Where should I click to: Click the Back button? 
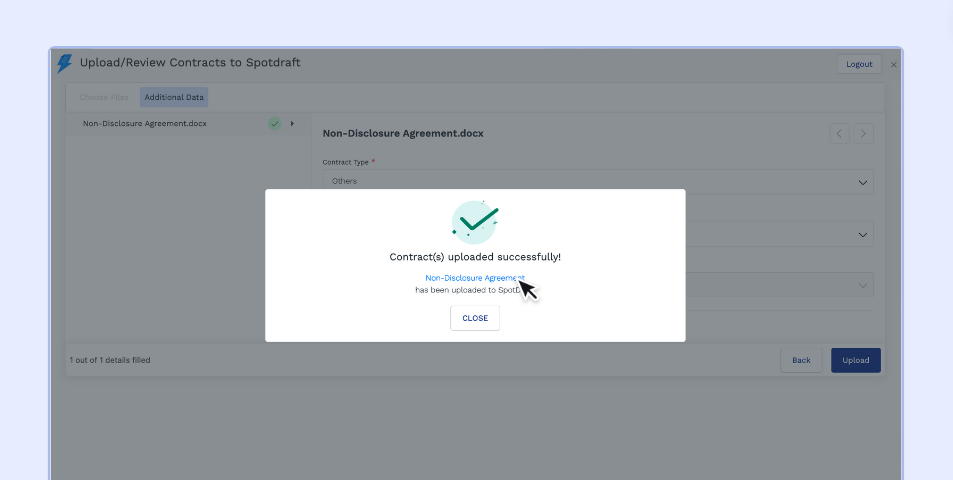tap(801, 360)
